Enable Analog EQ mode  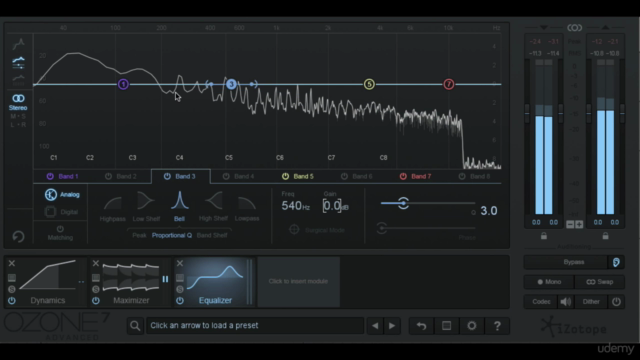click(x=62, y=195)
